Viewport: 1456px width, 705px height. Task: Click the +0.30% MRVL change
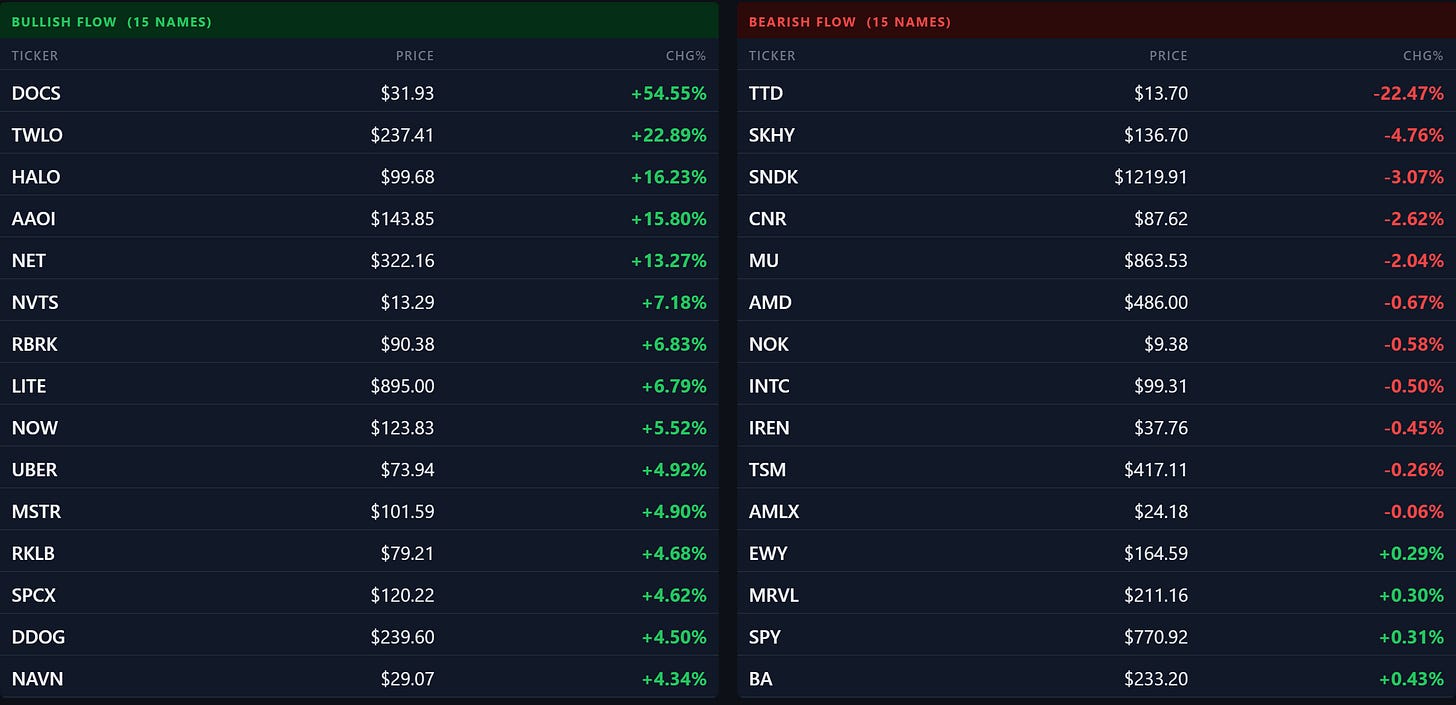pyautogui.click(x=1411, y=595)
